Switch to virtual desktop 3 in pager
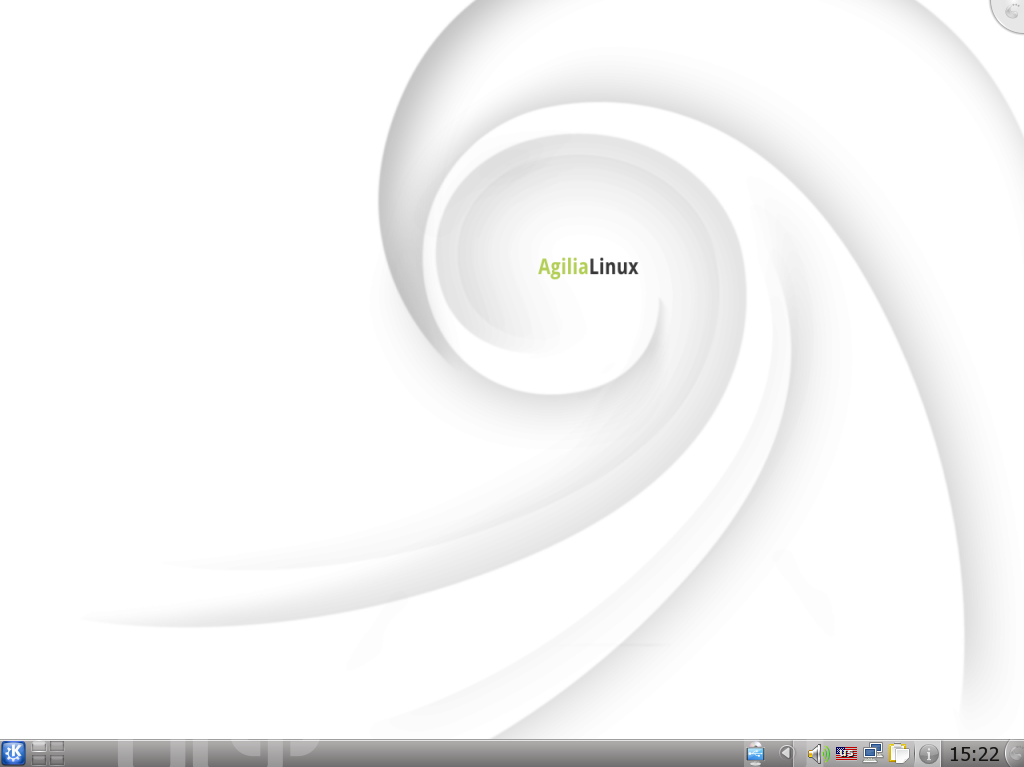Viewport: 1024px width, 767px height. (x=40, y=760)
